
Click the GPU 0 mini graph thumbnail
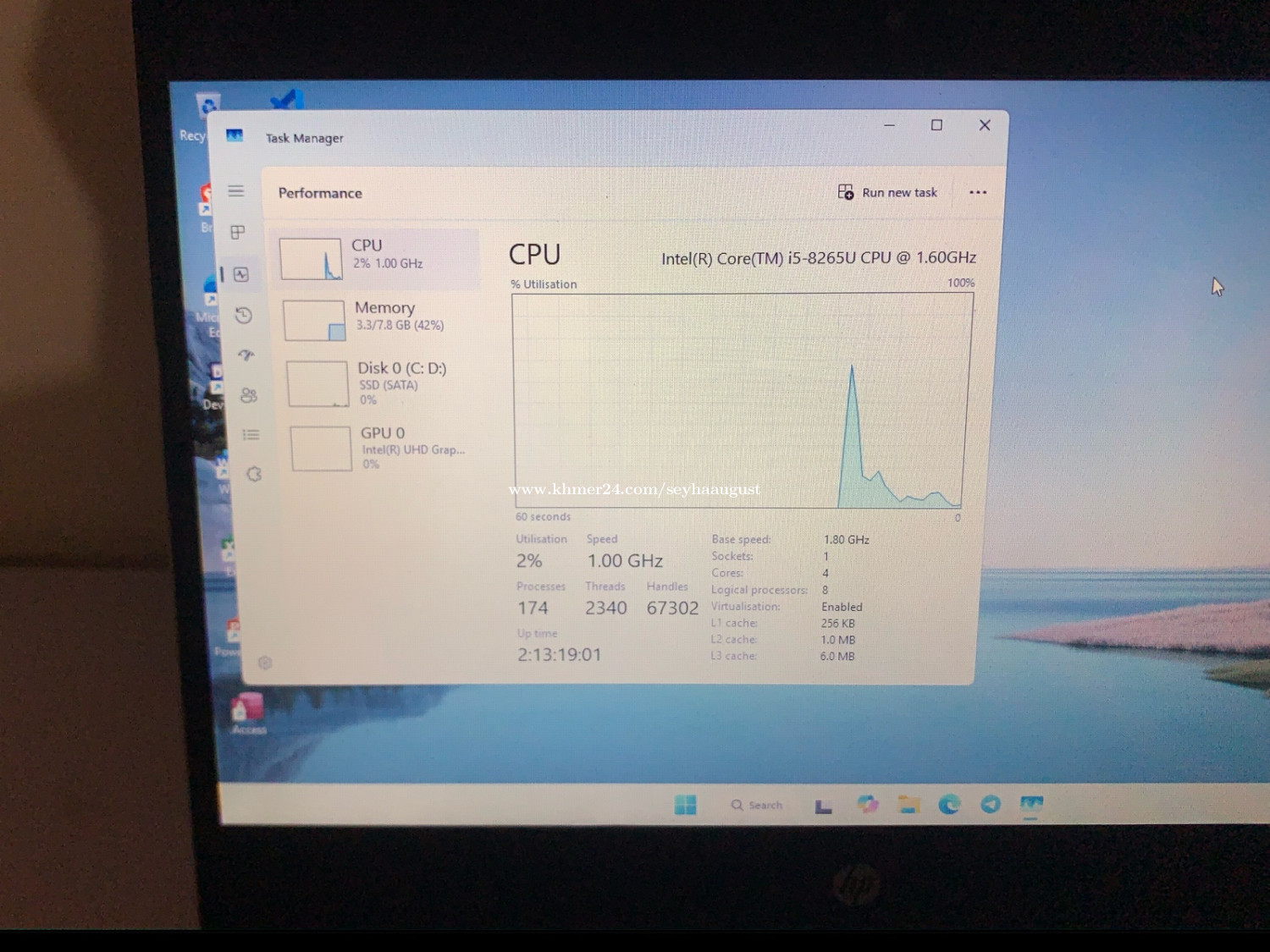click(x=321, y=448)
